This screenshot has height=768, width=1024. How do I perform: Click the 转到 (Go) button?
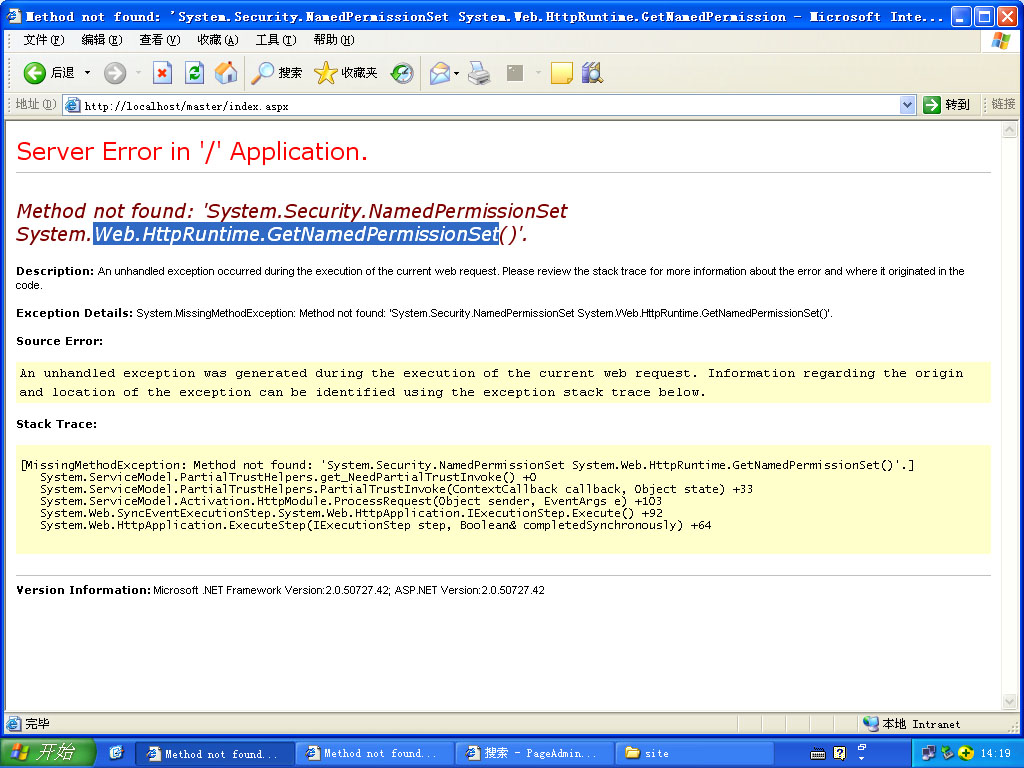(x=946, y=105)
